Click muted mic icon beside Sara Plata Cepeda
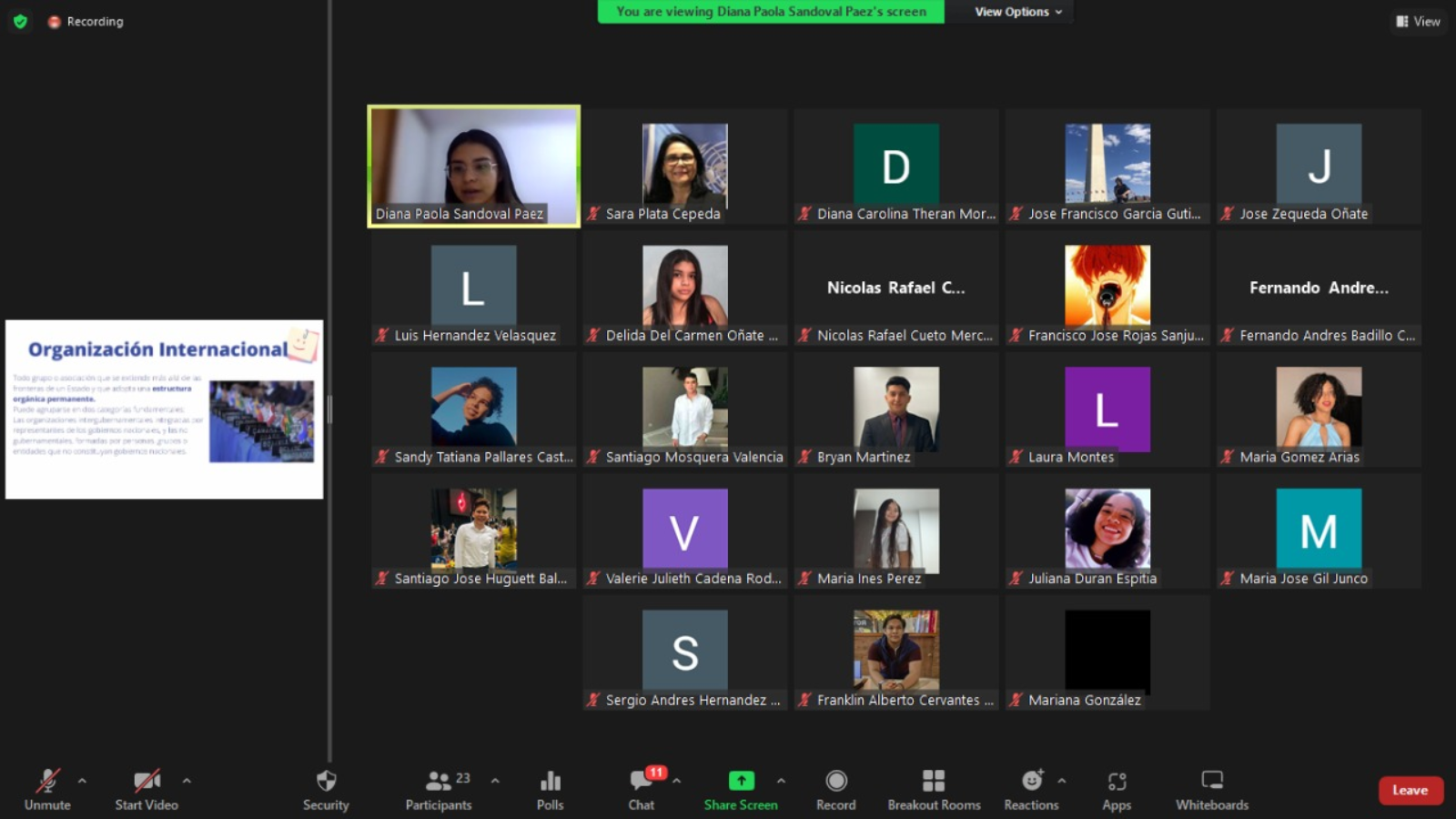This screenshot has width=1456, height=819. click(593, 214)
